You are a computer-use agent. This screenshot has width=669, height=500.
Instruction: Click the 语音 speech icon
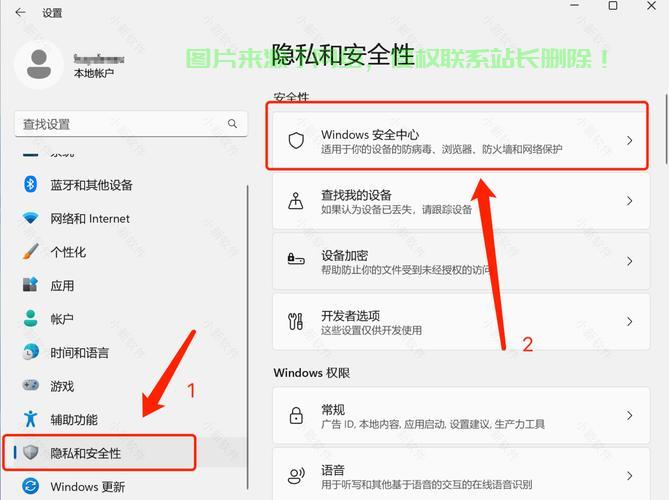296,476
